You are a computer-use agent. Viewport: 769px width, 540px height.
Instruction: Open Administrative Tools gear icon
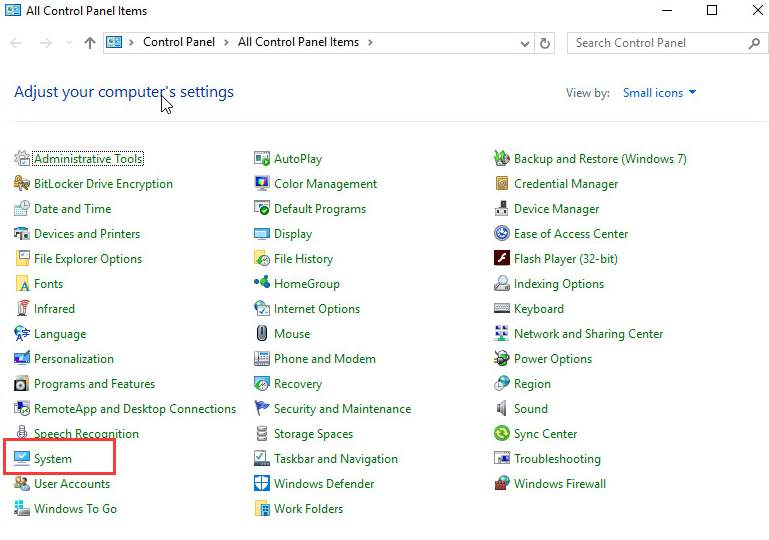point(22,158)
